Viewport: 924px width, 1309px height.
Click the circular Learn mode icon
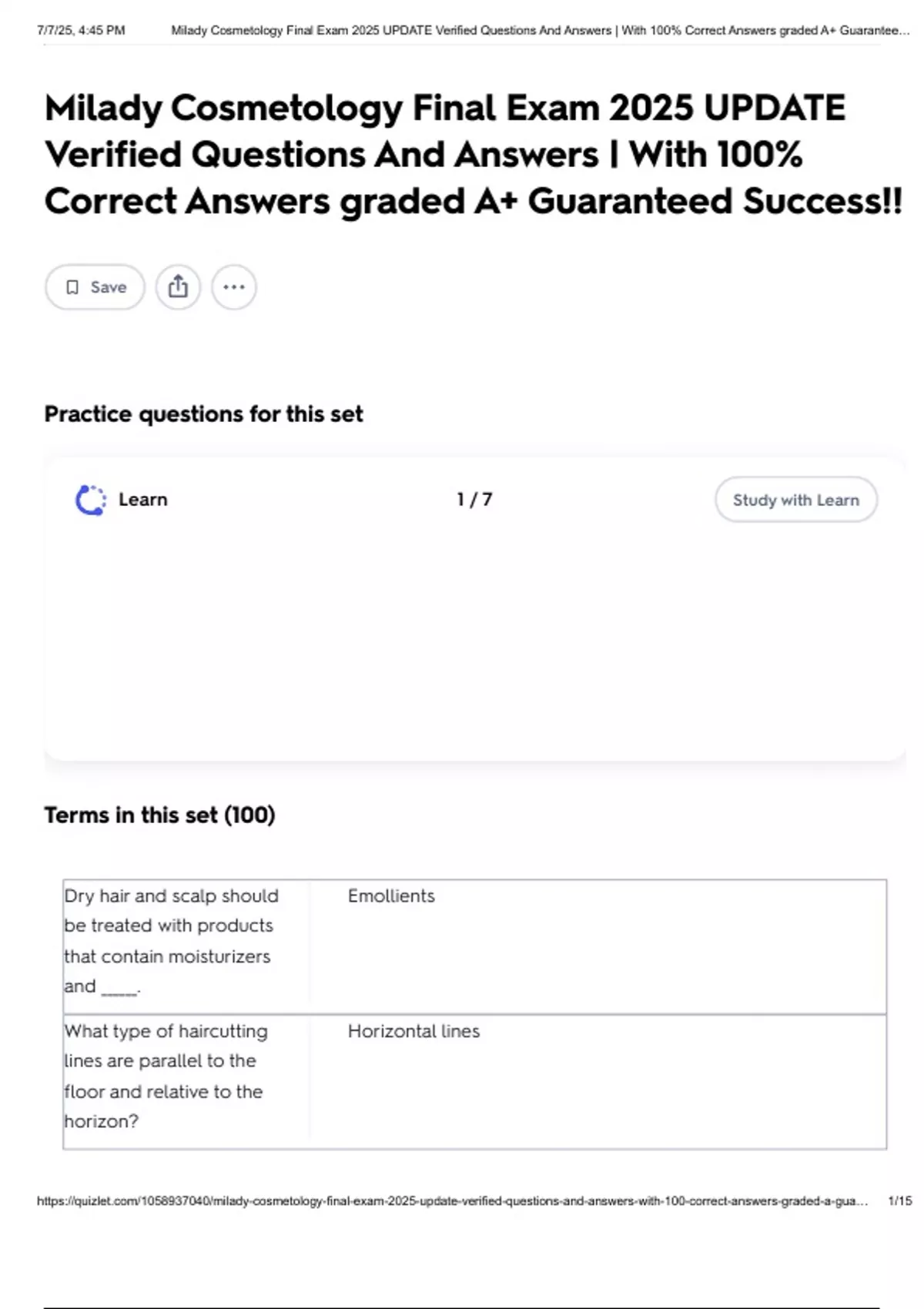tap(91, 500)
